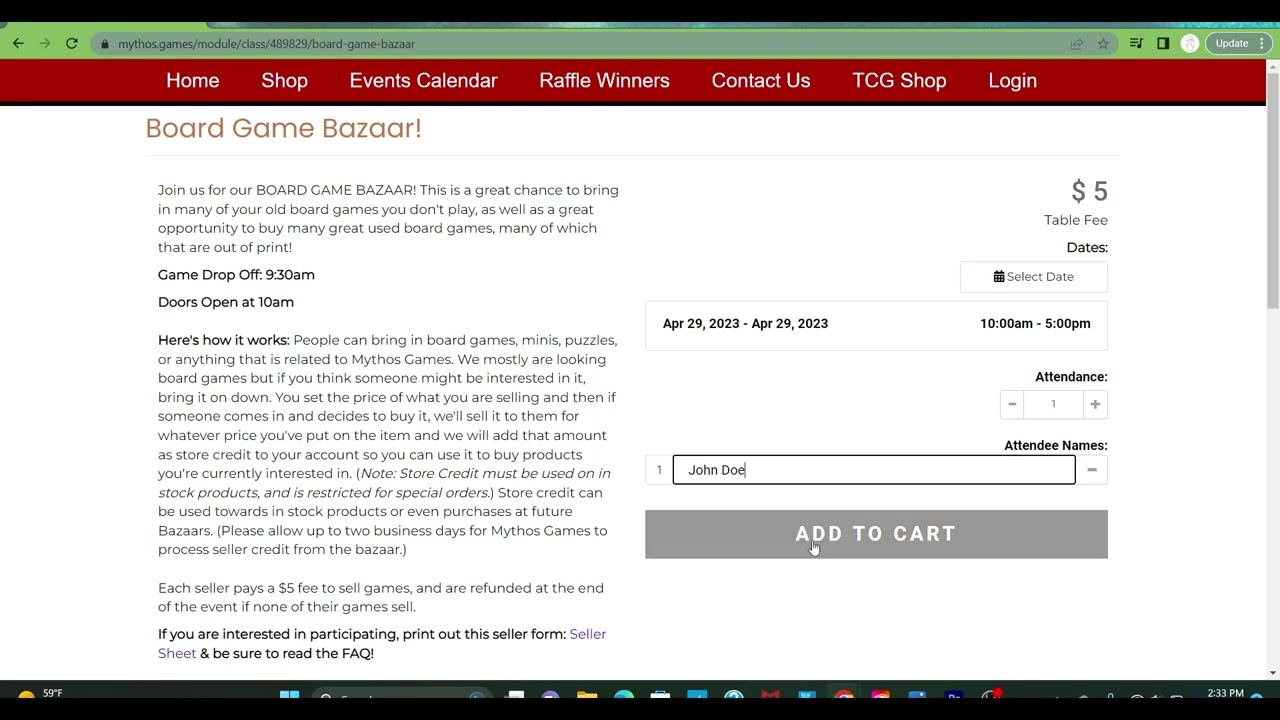Click the 10:00am - 5:00pm time text
The height and width of the screenshot is (720, 1280).
(x=1035, y=324)
